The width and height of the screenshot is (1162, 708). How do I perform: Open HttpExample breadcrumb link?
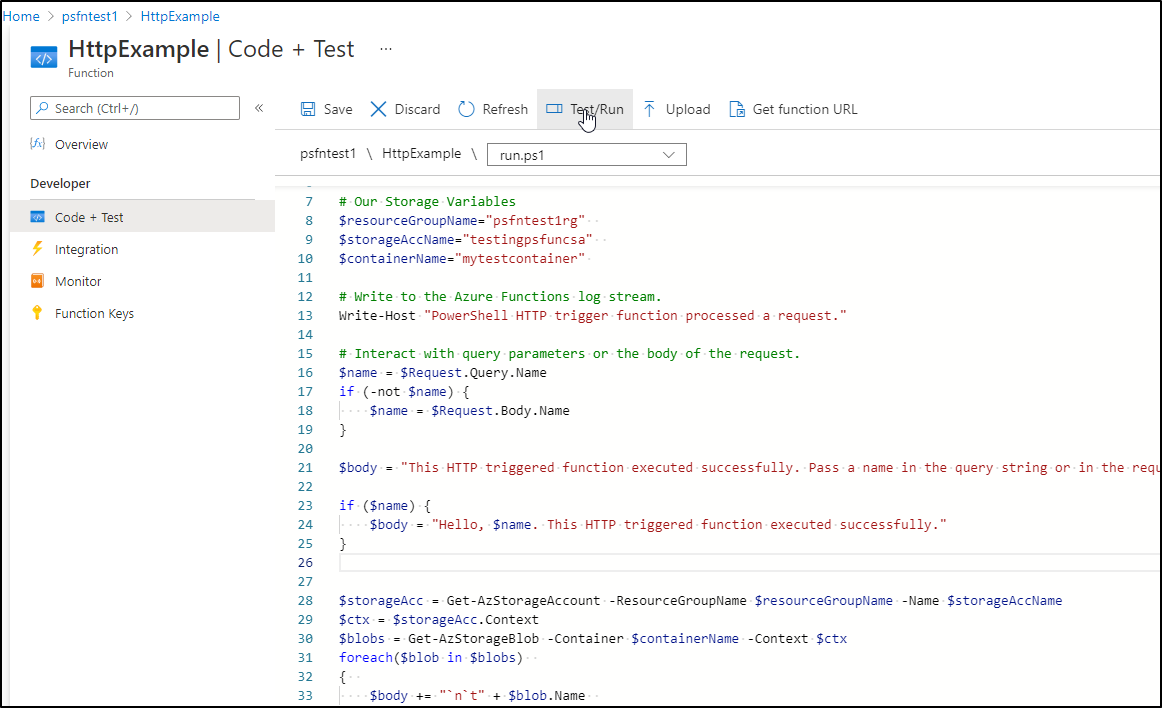tap(180, 16)
